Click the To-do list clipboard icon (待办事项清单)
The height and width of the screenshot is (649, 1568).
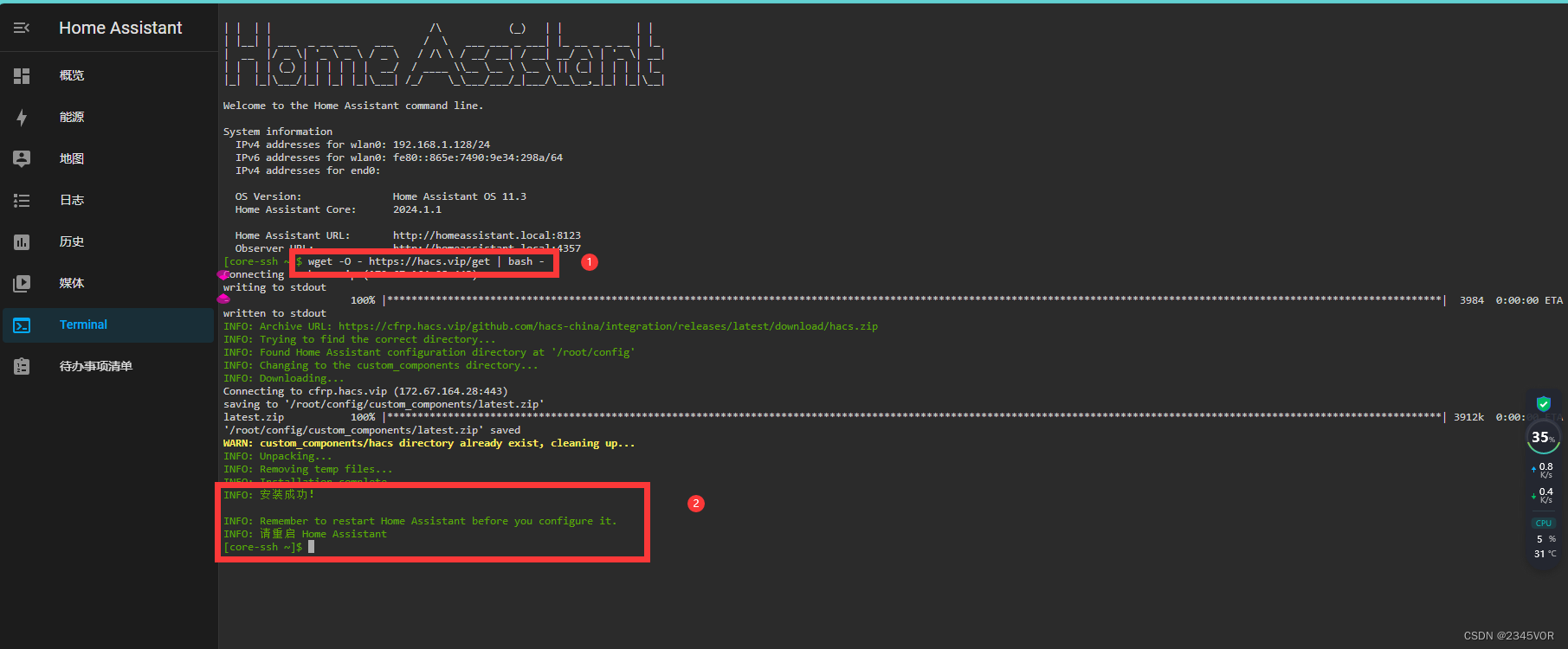tap(22, 367)
